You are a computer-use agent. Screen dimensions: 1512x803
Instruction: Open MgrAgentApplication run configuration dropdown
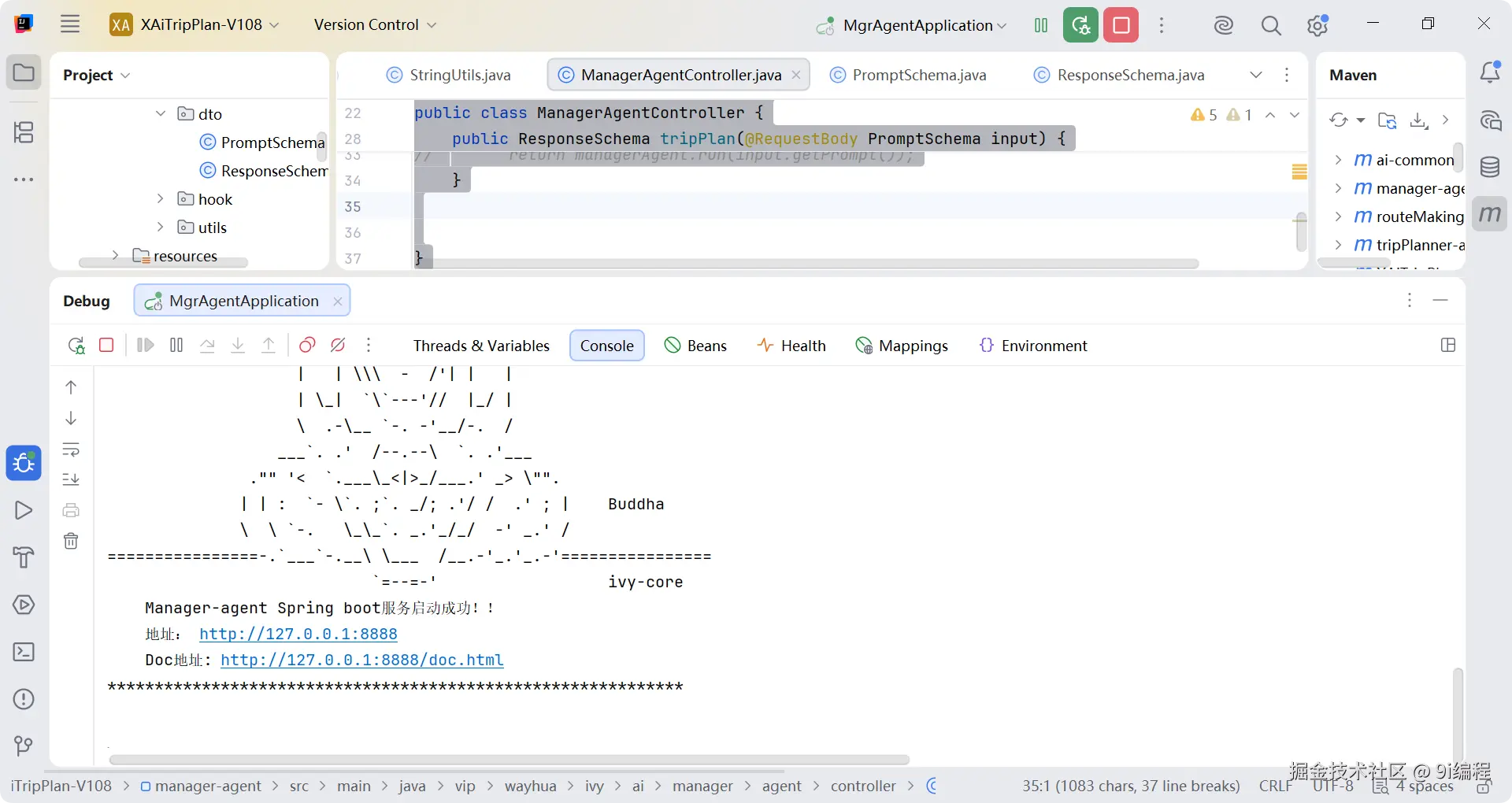coord(912,25)
